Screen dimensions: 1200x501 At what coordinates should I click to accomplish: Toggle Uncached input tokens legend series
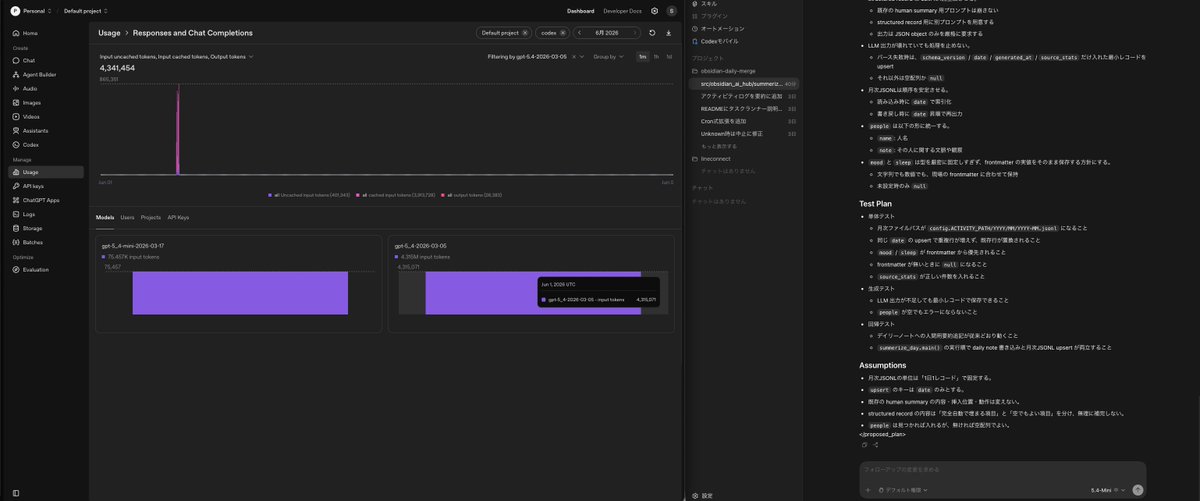[x=309, y=195]
